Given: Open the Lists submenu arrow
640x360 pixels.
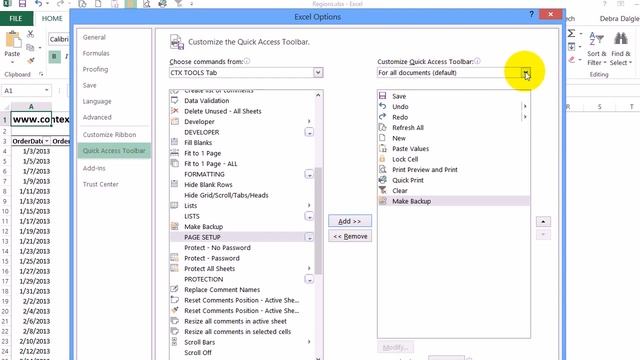Looking at the screenshot, I should 309,205.
